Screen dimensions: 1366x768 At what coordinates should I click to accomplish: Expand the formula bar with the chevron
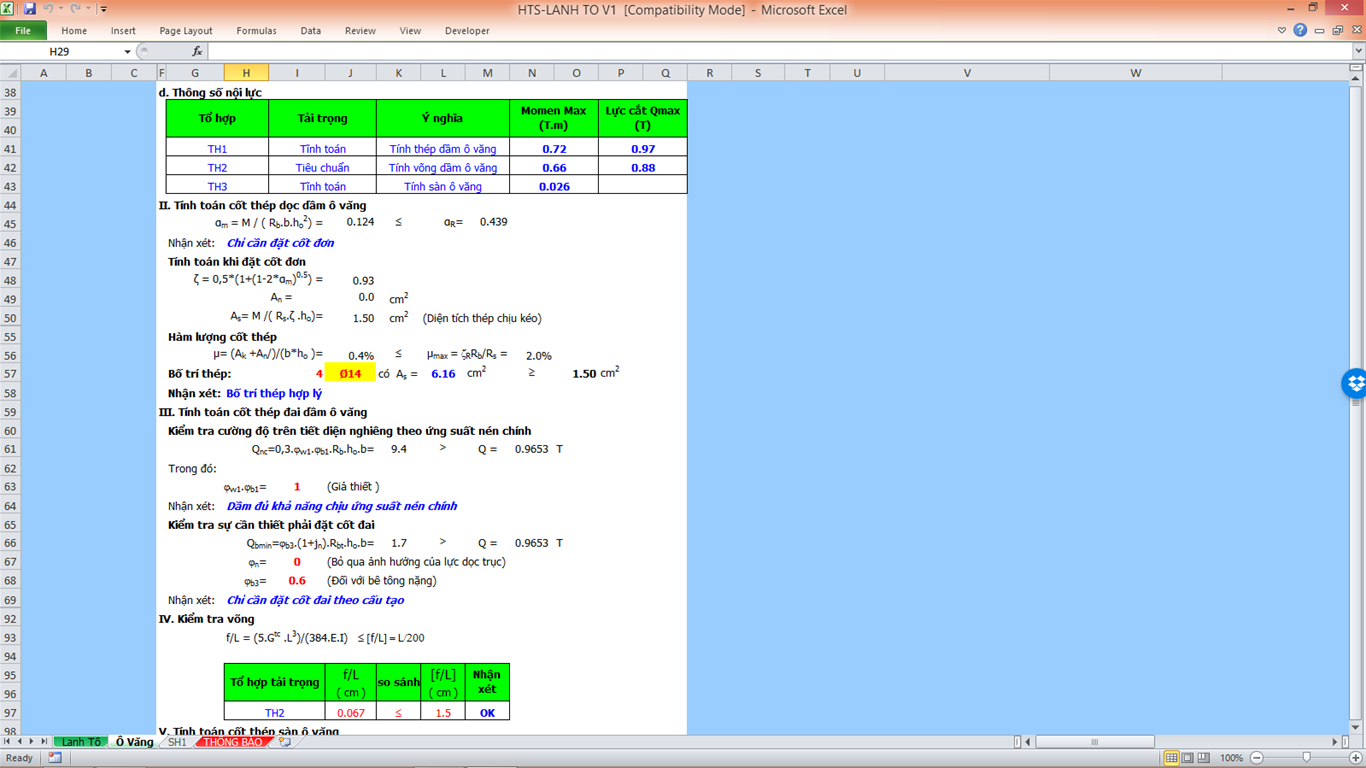tap(1358, 51)
